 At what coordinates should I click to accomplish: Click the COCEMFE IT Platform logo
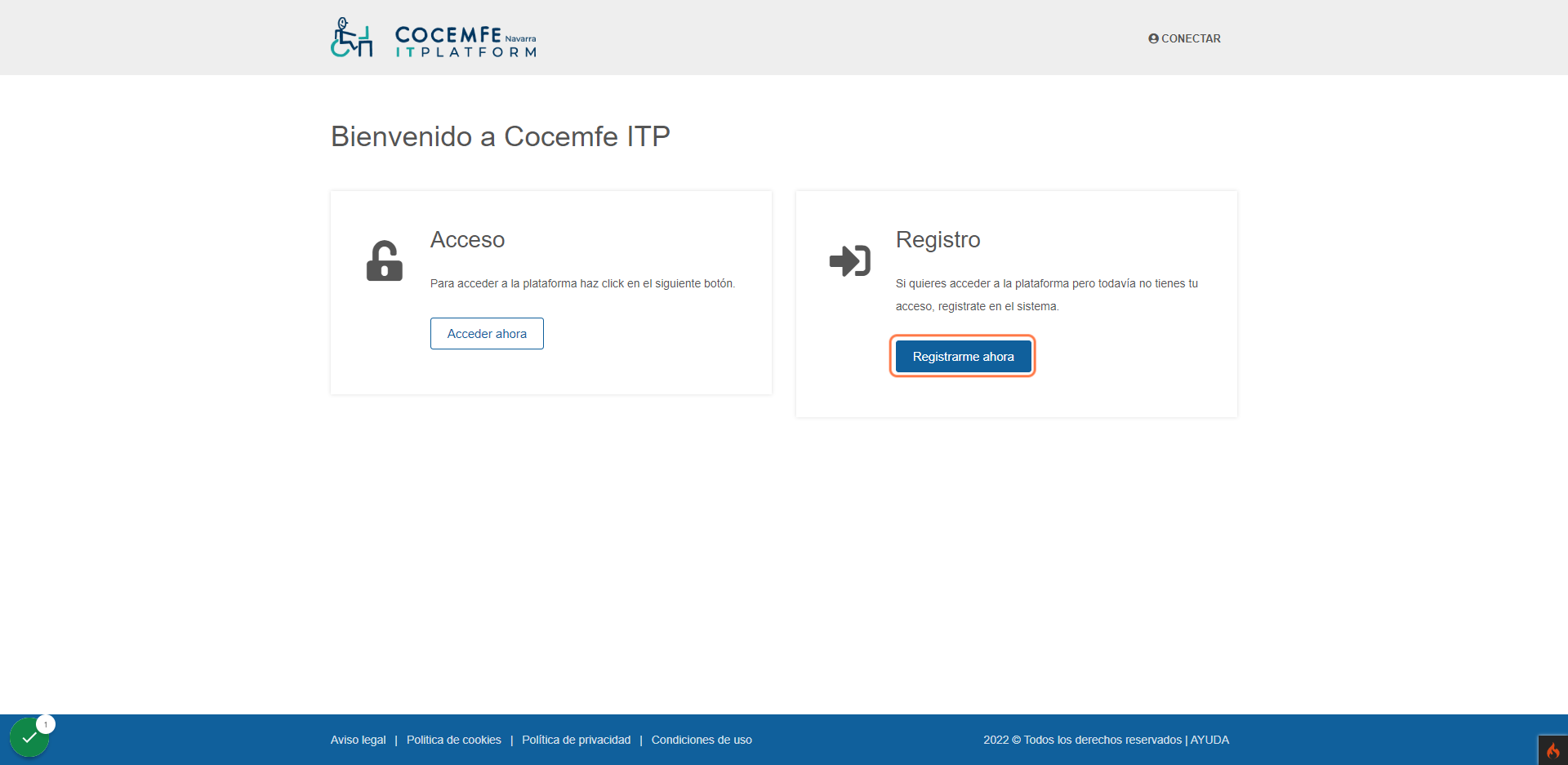[x=434, y=38]
